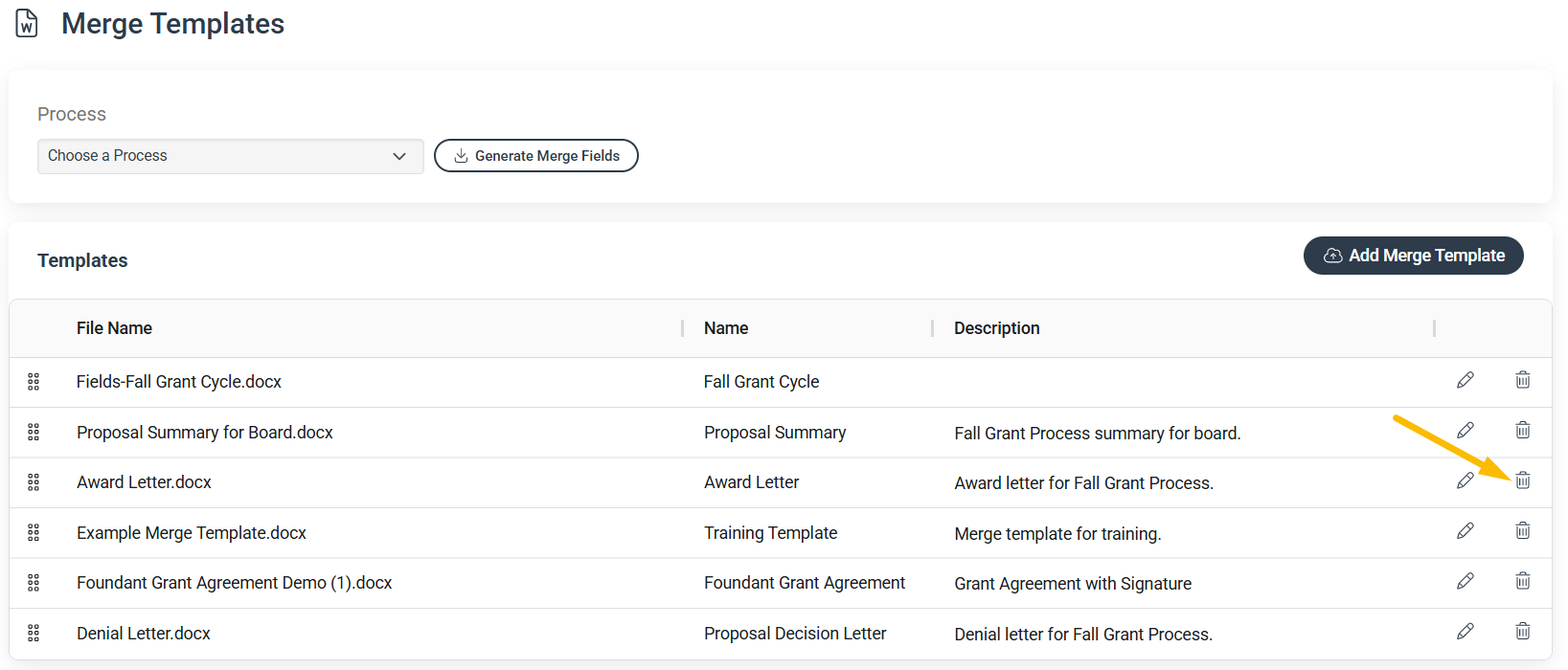Edit the Fall Grant Cycle template
Screen dimensions: 1568x670
[1465, 380]
